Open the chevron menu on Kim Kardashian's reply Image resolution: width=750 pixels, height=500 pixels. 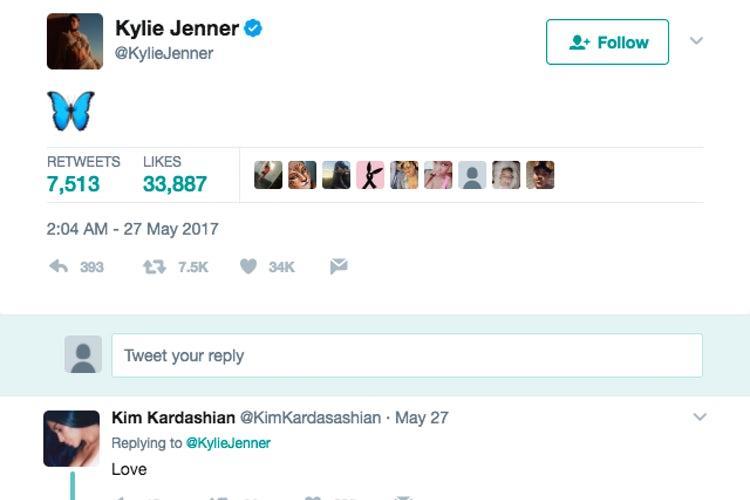700,417
